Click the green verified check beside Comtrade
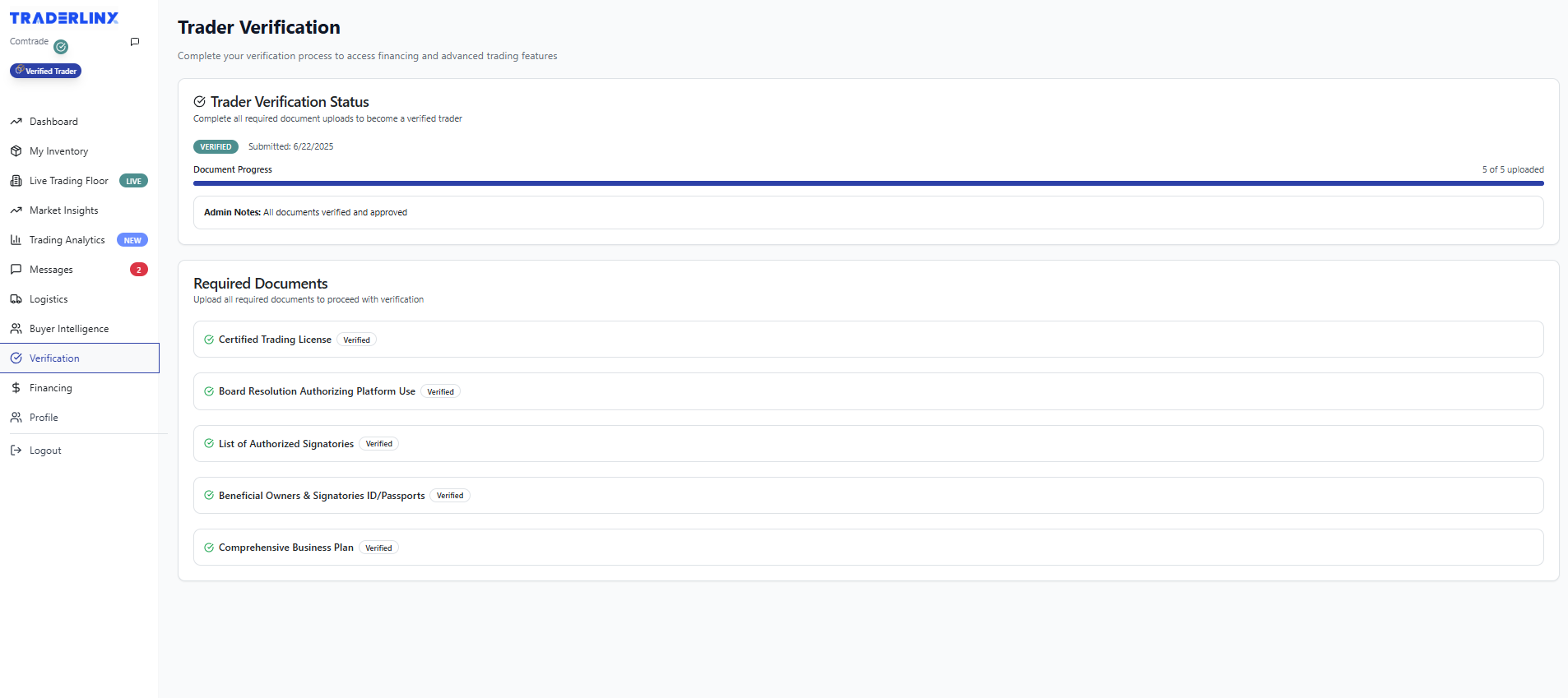This screenshot has height=698, width=1568. coord(61,47)
